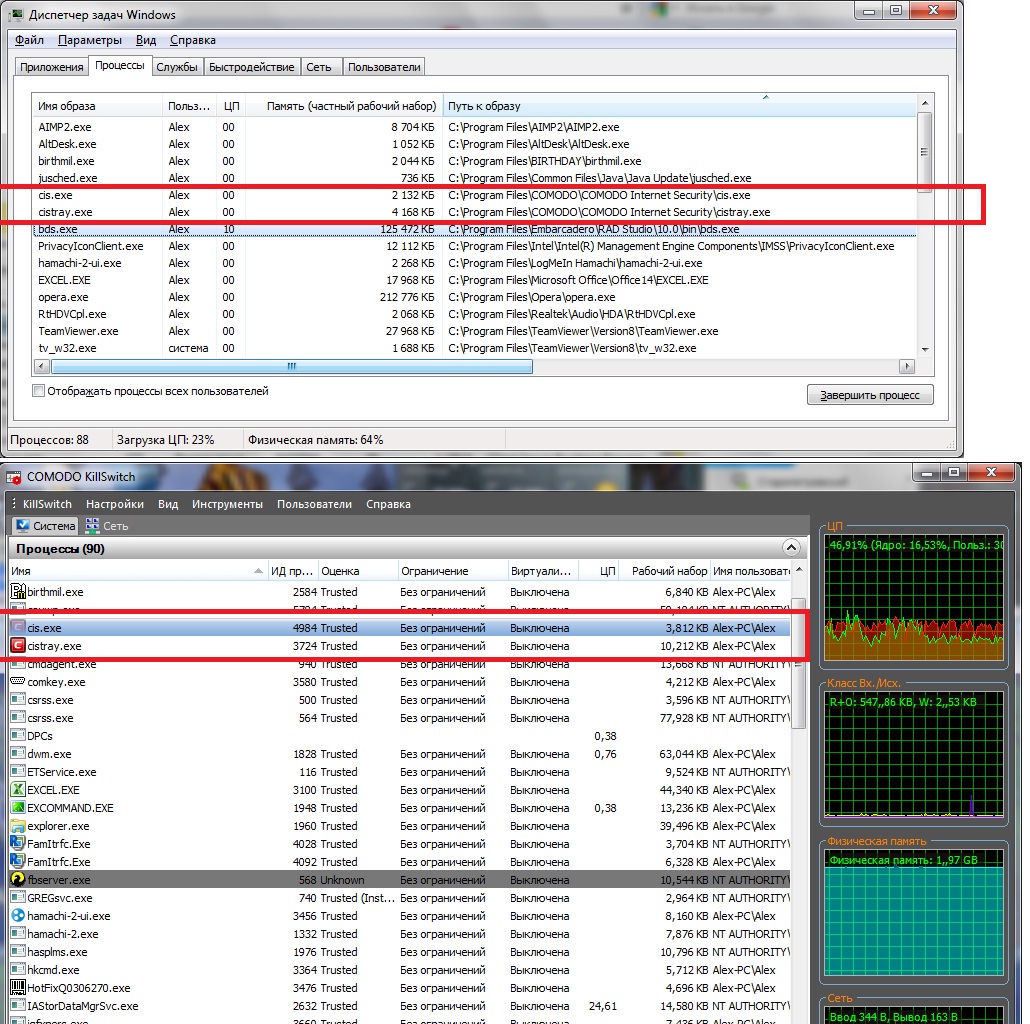Click the Завершить процесс button
1030x1024 pixels.
click(870, 395)
